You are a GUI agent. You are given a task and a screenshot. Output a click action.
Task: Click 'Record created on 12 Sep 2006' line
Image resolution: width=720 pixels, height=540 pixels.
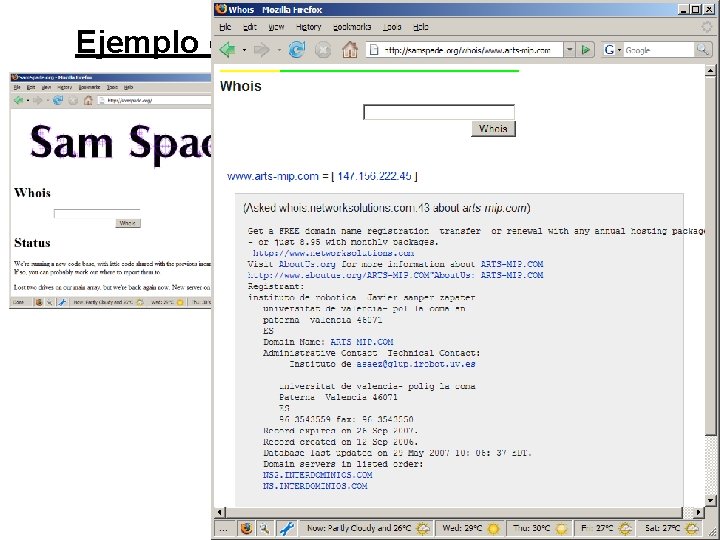(x=340, y=442)
